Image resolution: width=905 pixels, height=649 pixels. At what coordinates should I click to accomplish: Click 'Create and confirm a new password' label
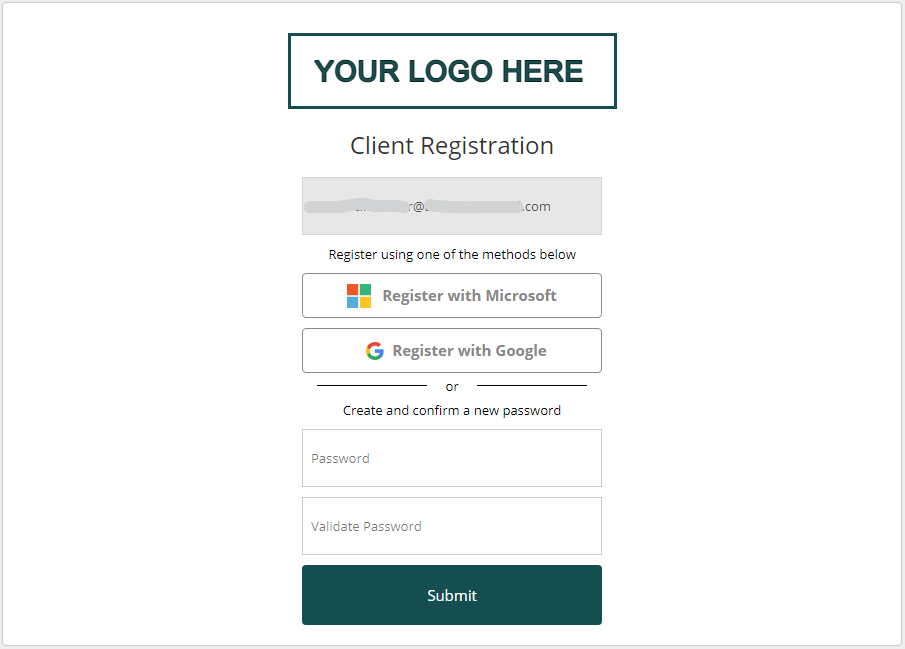click(452, 411)
